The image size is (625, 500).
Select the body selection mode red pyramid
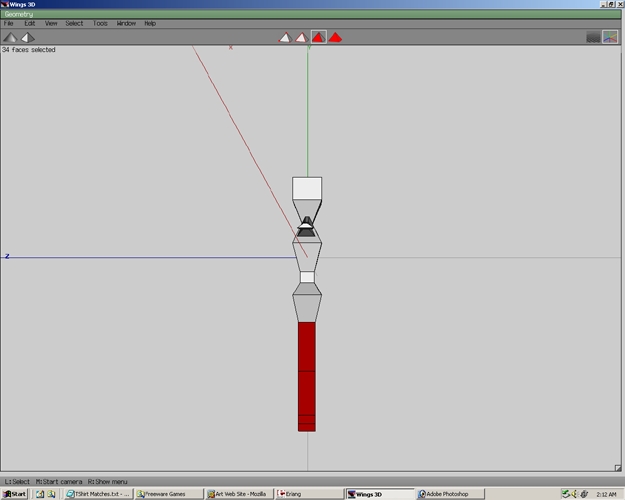pos(335,37)
